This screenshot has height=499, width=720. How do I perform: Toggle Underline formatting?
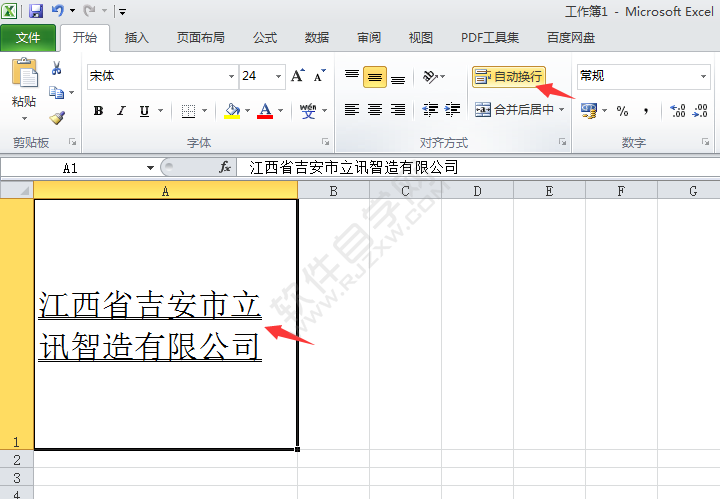tap(144, 111)
